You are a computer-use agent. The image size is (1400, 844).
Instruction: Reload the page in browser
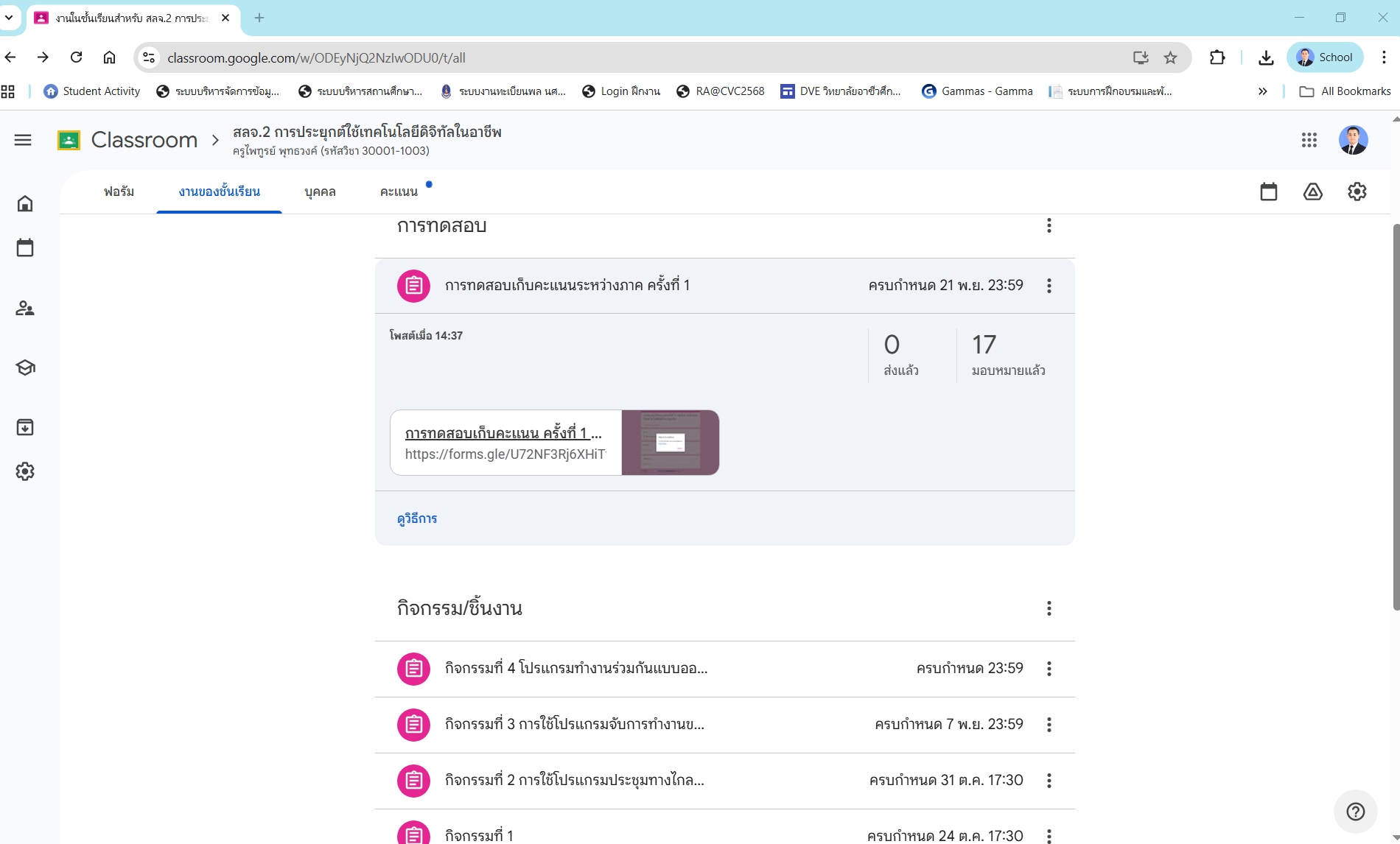click(x=76, y=57)
